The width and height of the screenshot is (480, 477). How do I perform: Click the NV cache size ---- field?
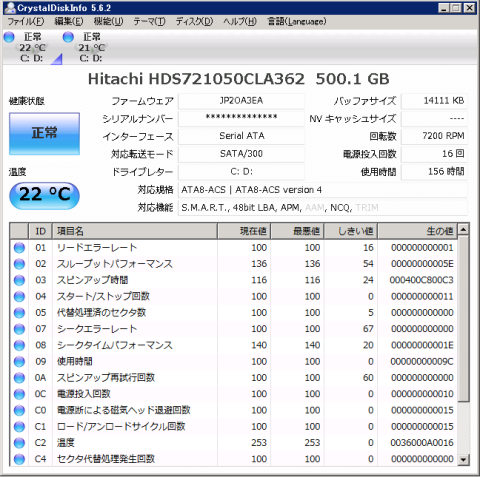pyautogui.click(x=434, y=118)
